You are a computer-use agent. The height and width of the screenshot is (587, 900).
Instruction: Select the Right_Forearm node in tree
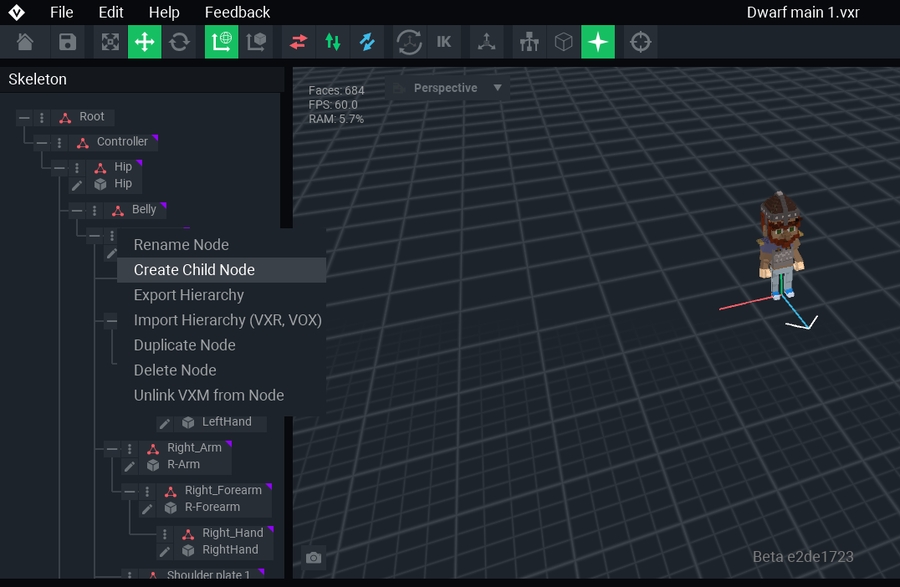223,490
